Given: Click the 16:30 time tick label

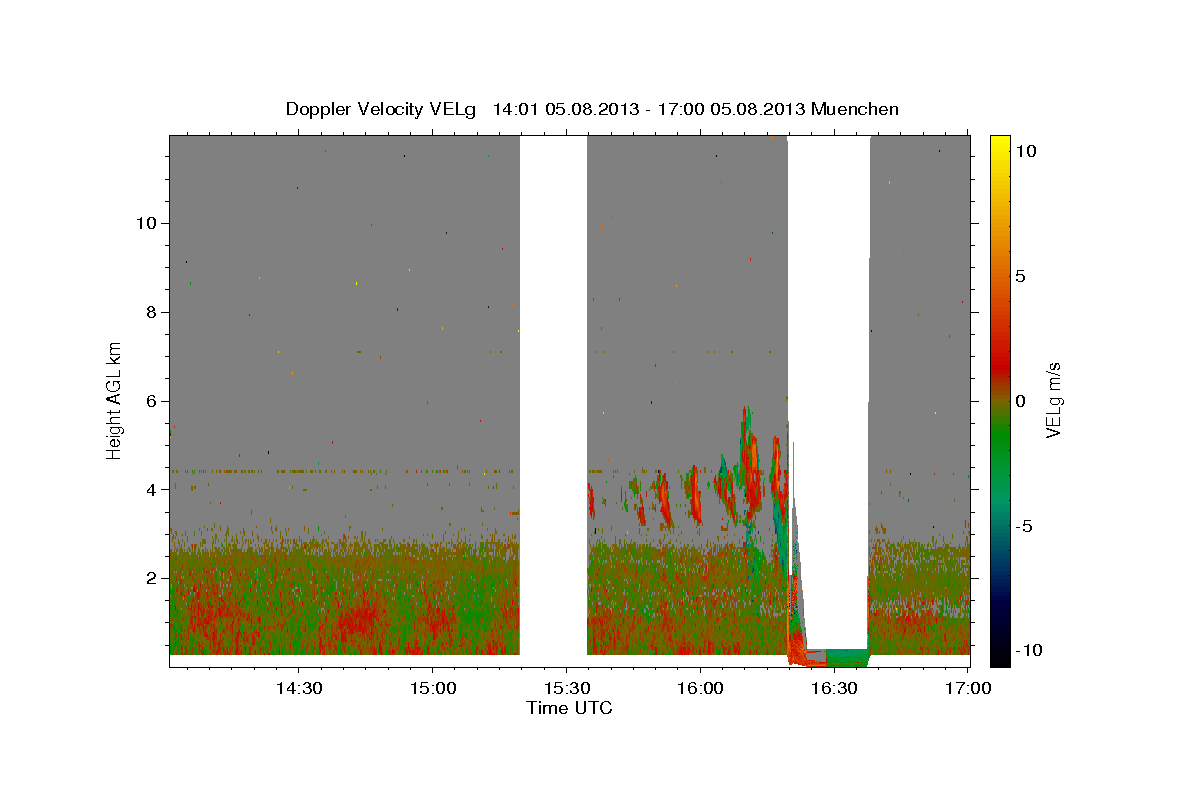Looking at the screenshot, I should click(x=834, y=688).
